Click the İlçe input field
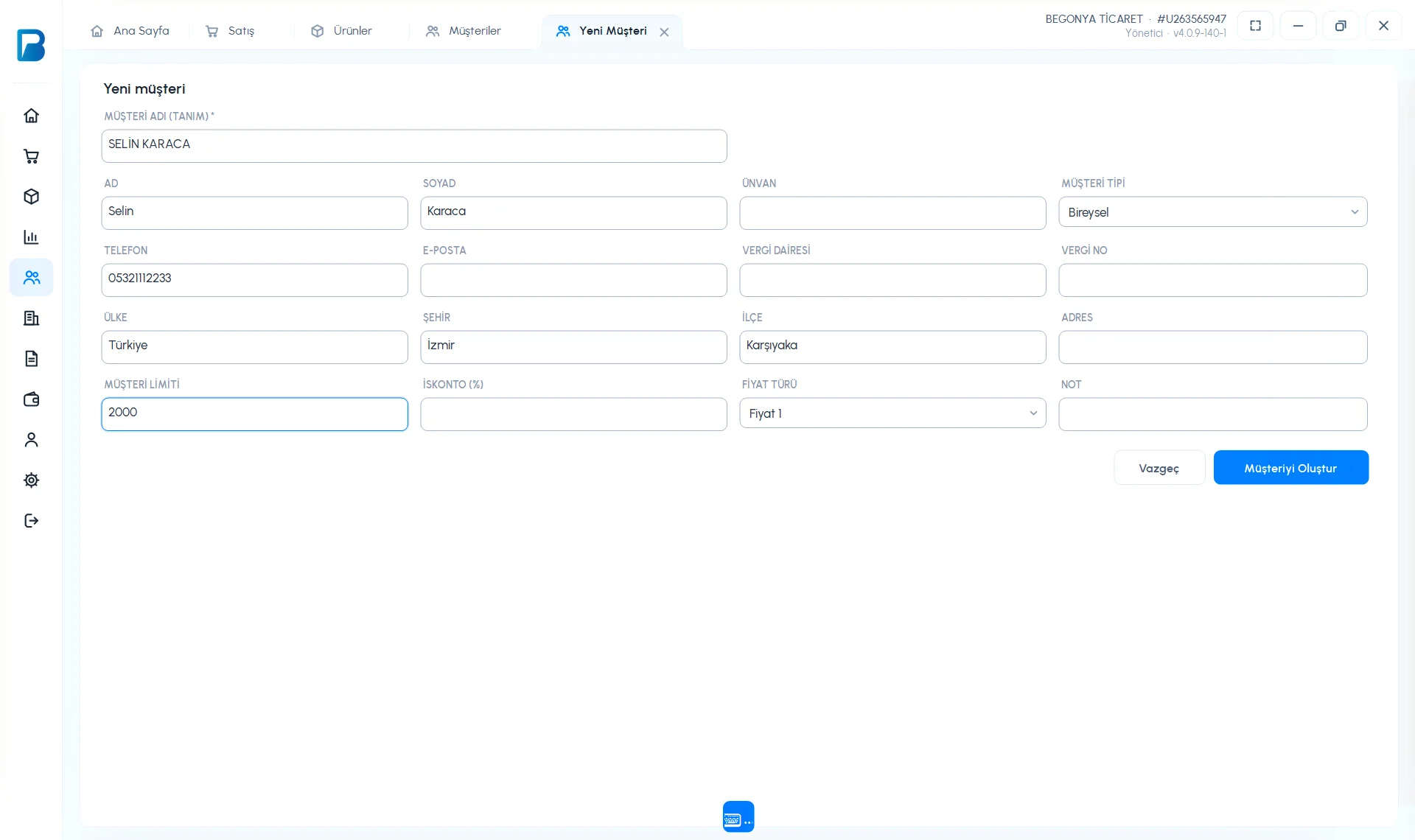 [x=892, y=347]
